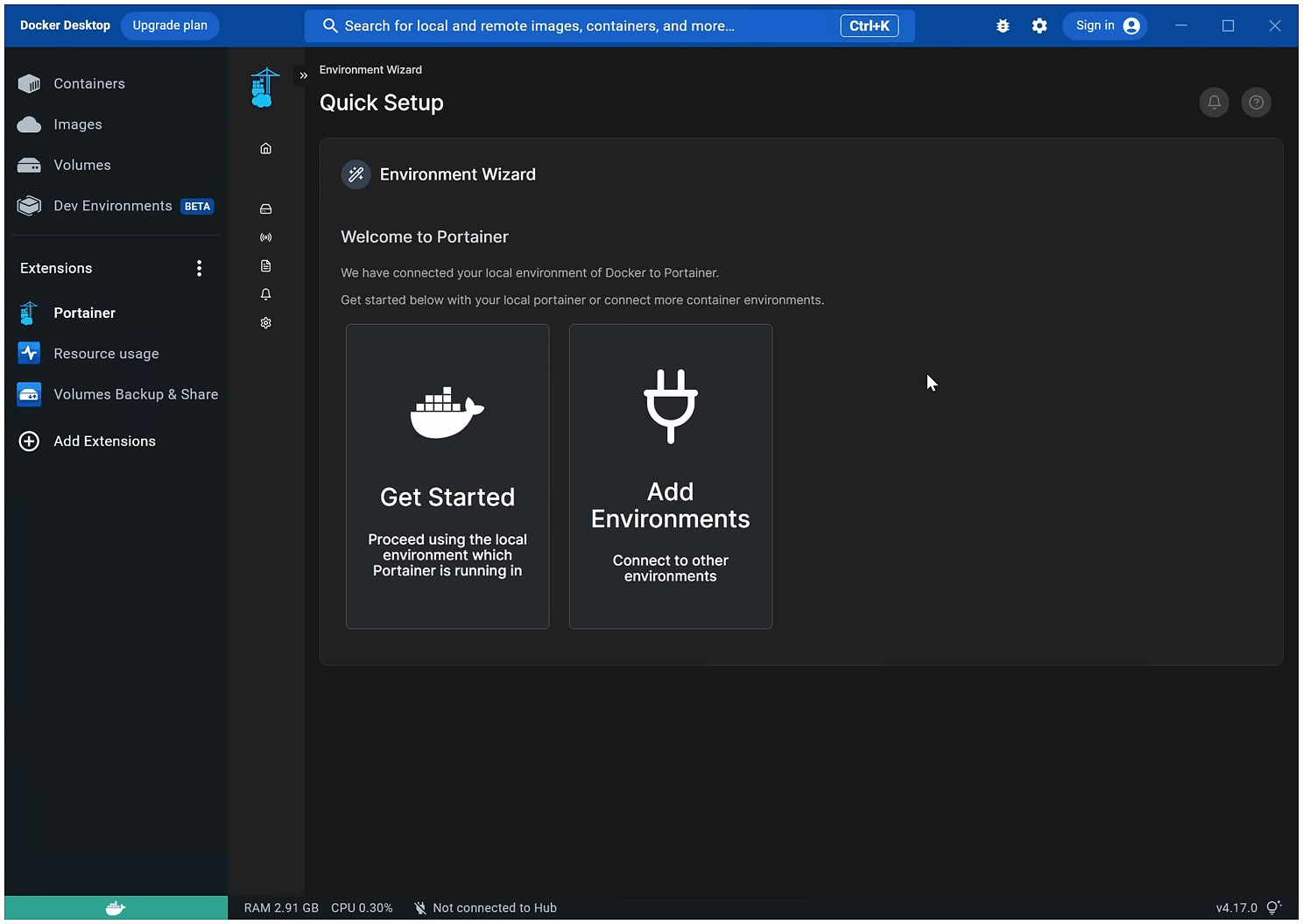Open Dev Environments

tap(115, 206)
